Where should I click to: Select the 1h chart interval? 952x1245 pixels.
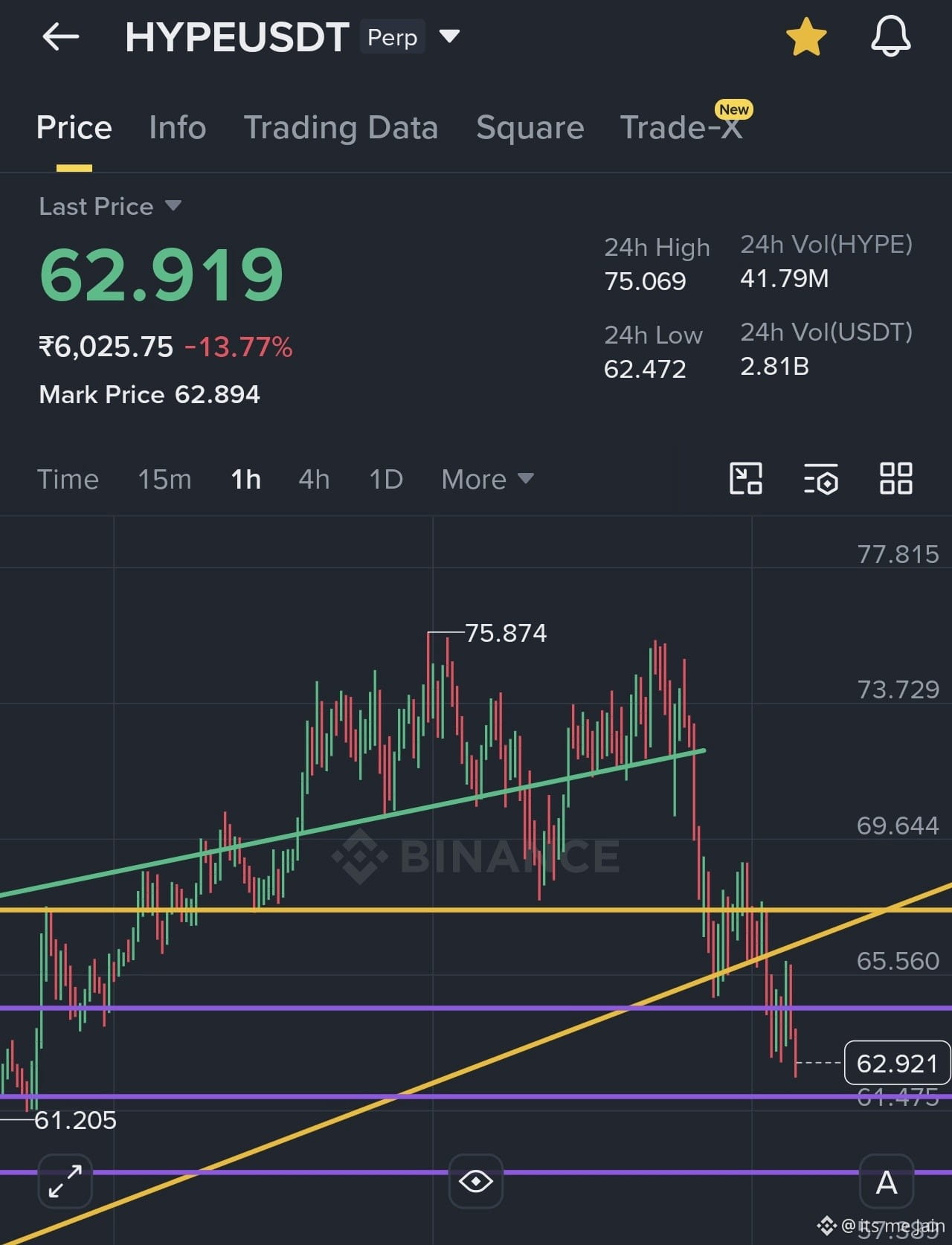click(x=245, y=479)
